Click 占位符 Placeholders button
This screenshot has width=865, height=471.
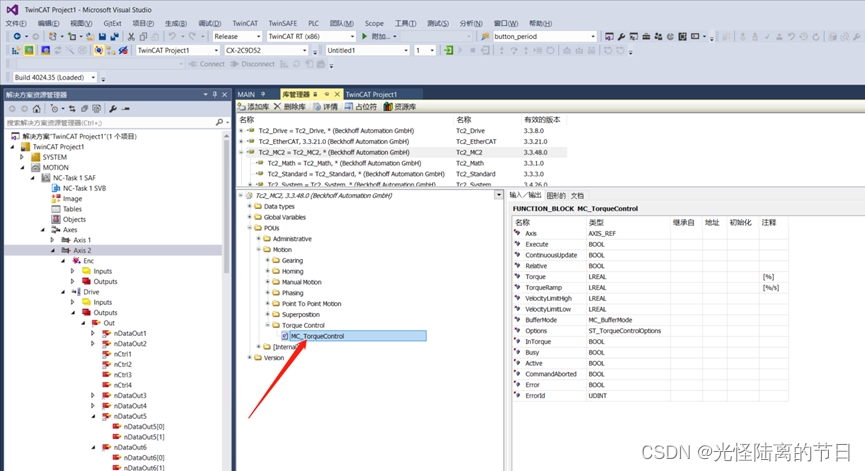(361, 106)
